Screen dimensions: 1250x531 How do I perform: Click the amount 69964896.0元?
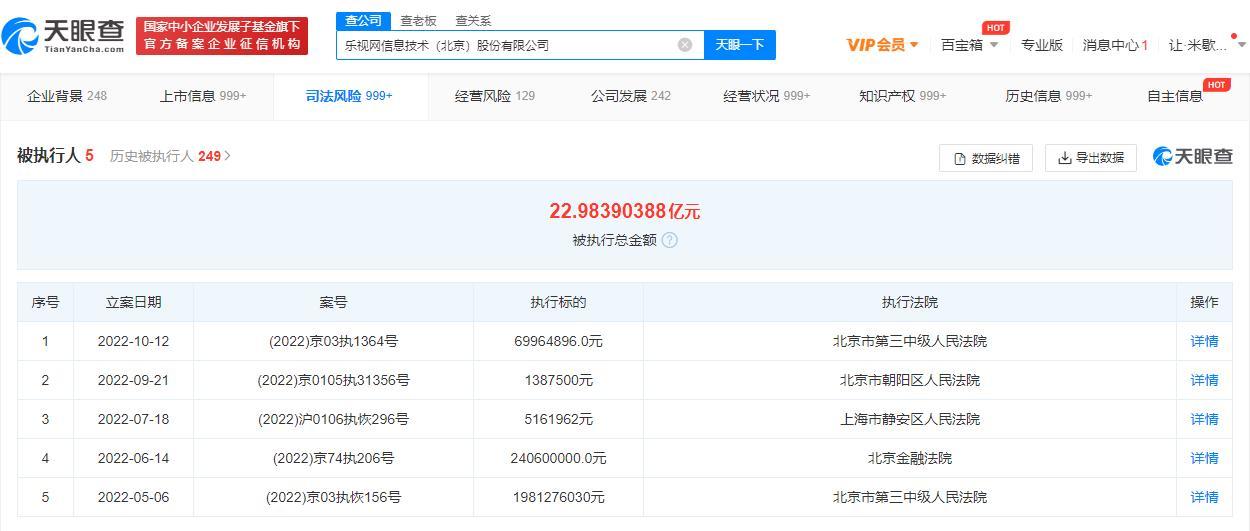(558, 341)
